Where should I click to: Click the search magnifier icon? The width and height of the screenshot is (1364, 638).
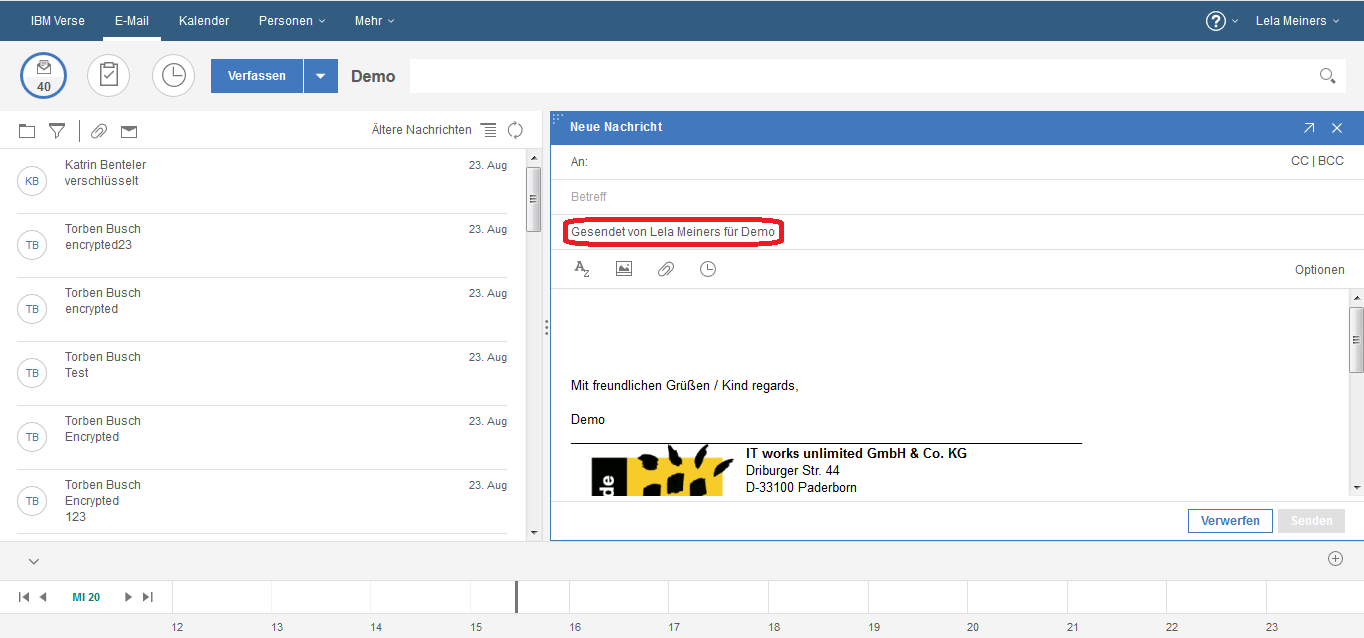coord(1327,76)
